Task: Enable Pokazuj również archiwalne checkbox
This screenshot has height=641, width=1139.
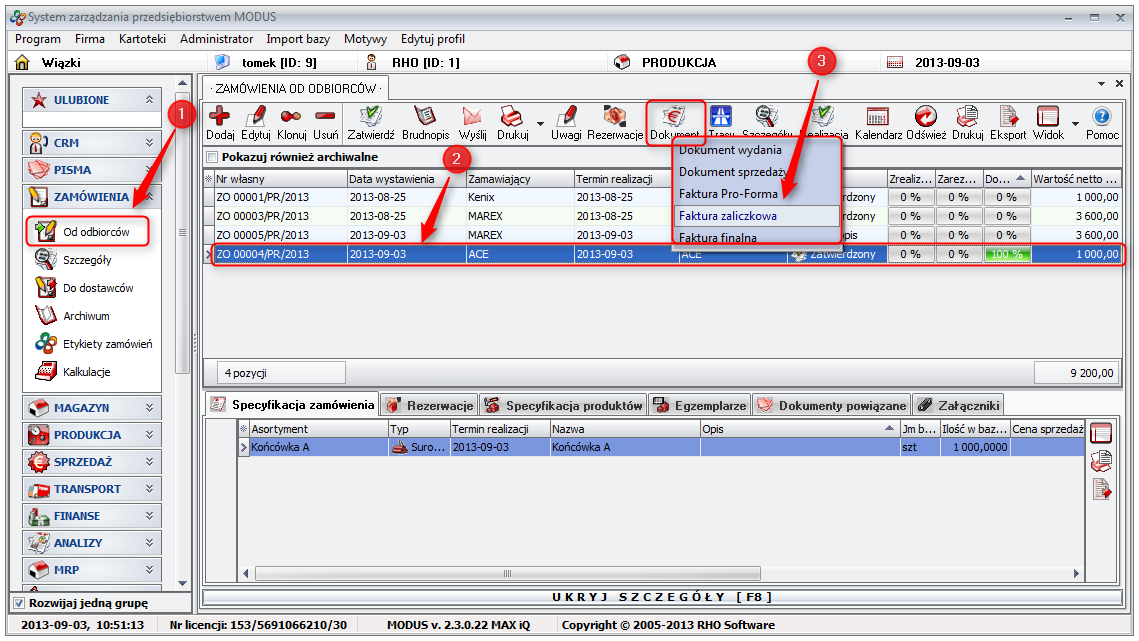Action: point(211,157)
